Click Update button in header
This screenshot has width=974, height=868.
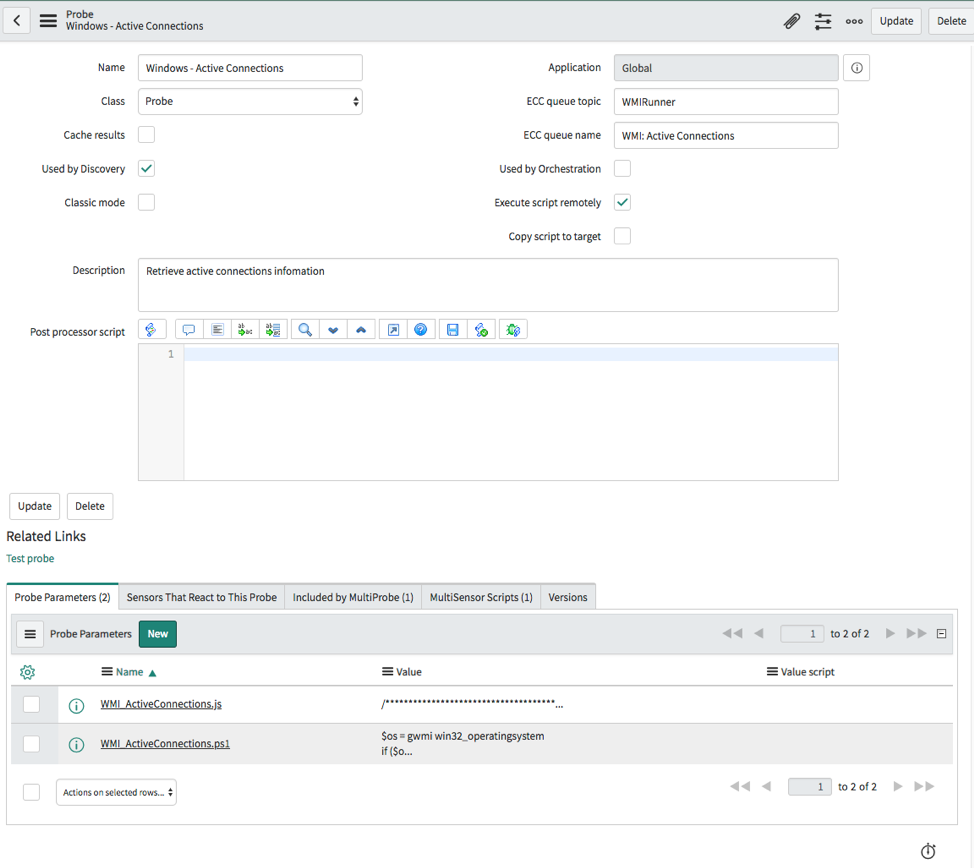pyautogui.click(x=896, y=21)
